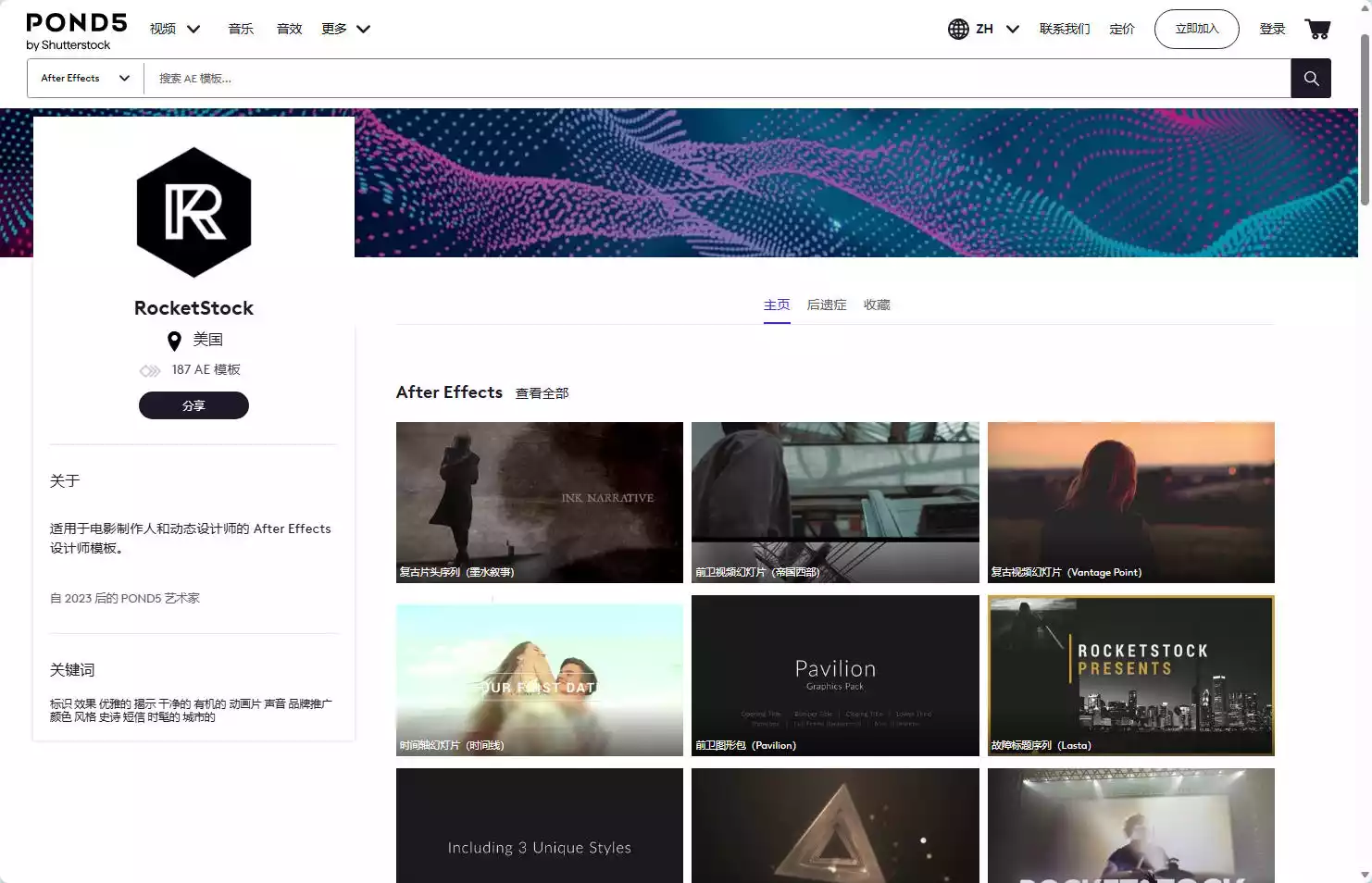The image size is (1372, 883).
Task: Click the 187 AE 模板 text
Action: [x=206, y=370]
